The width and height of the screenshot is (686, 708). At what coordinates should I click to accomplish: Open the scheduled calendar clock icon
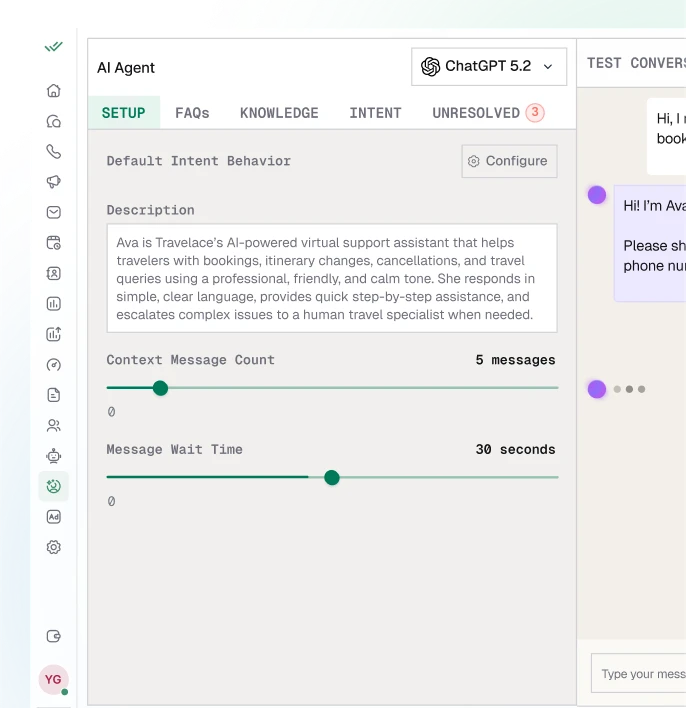pos(54,243)
